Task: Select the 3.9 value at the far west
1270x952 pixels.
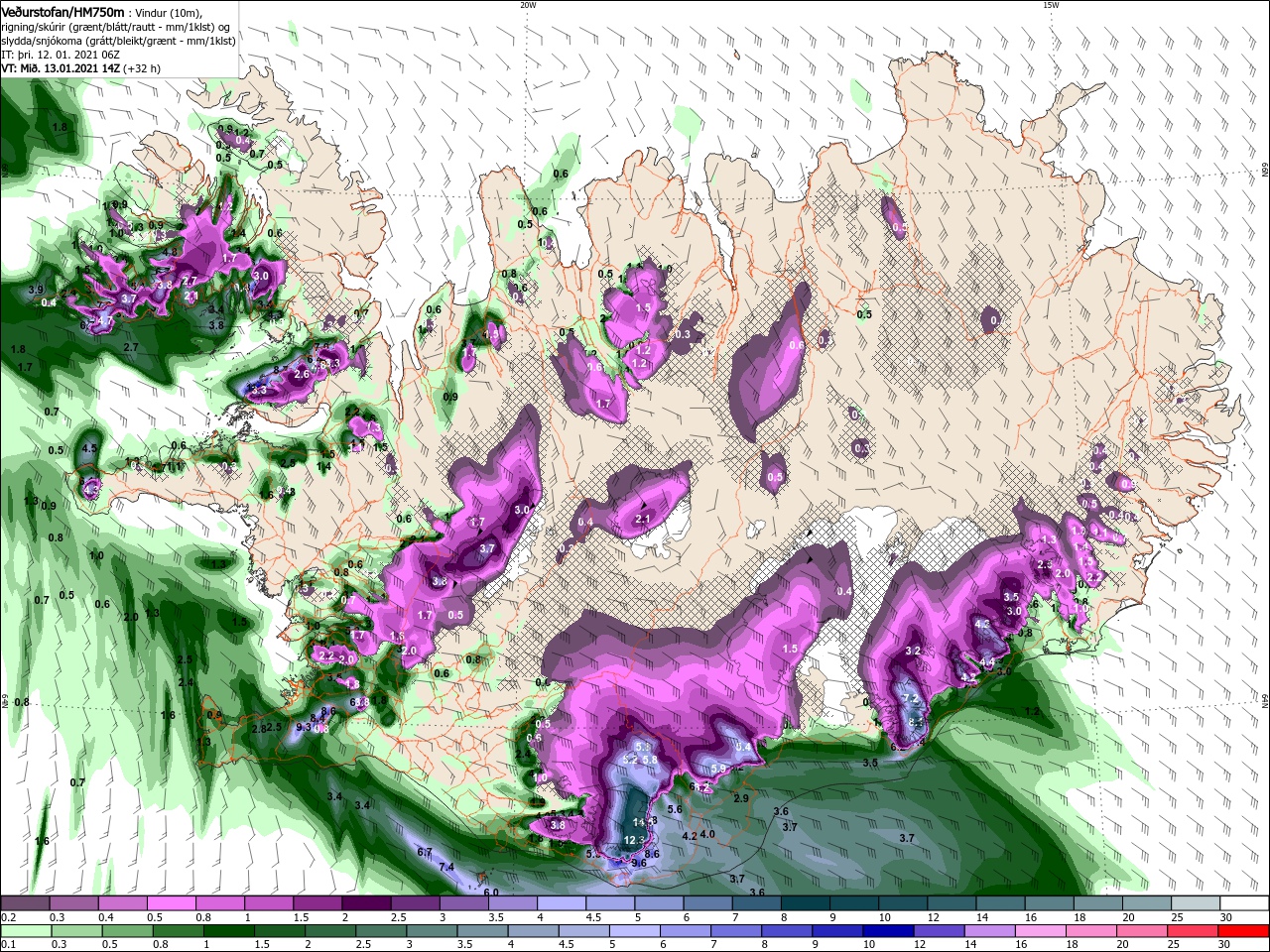Action: [x=36, y=290]
